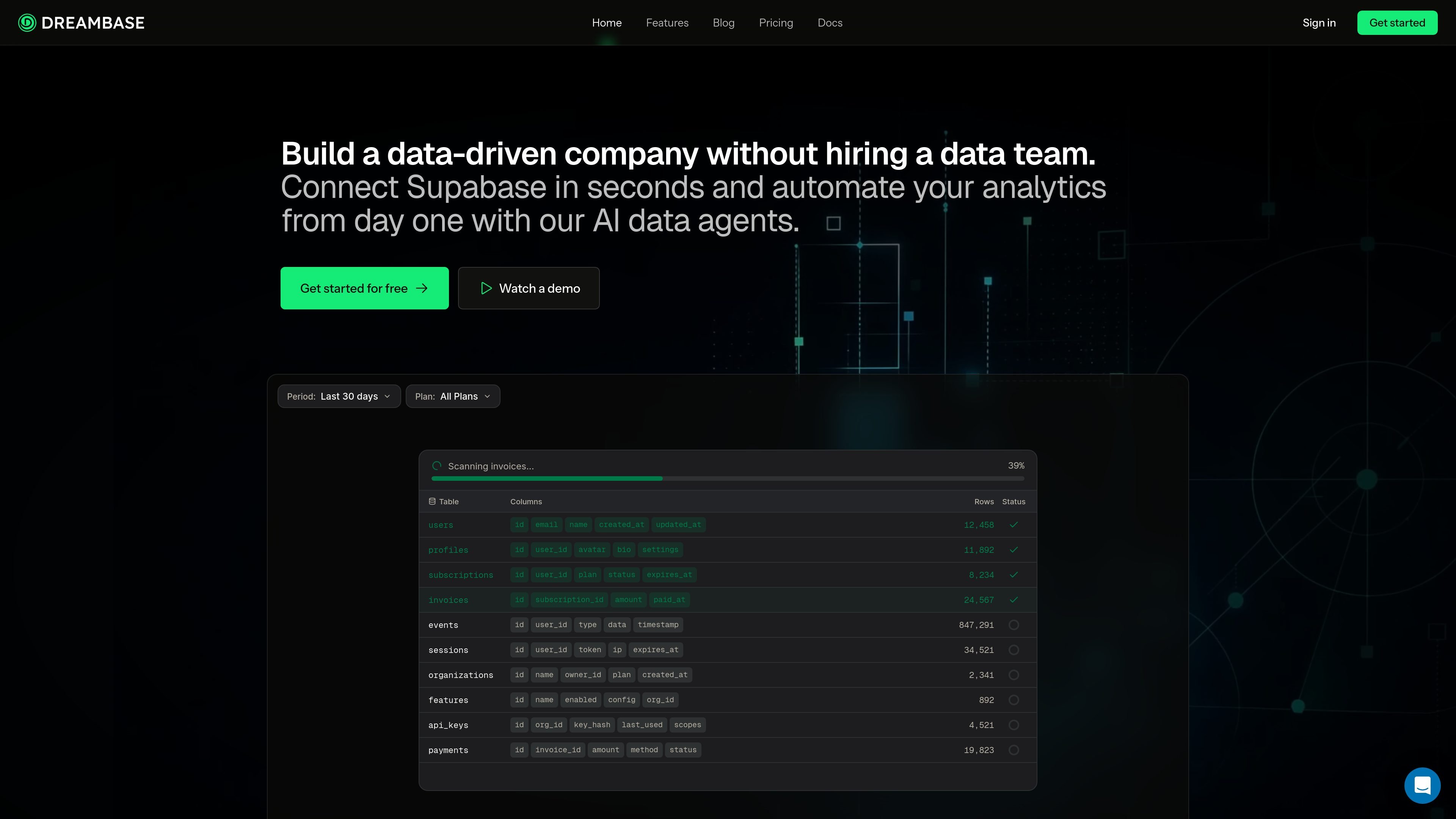Click the Sign in link
The image size is (1456, 819).
pos(1319,23)
